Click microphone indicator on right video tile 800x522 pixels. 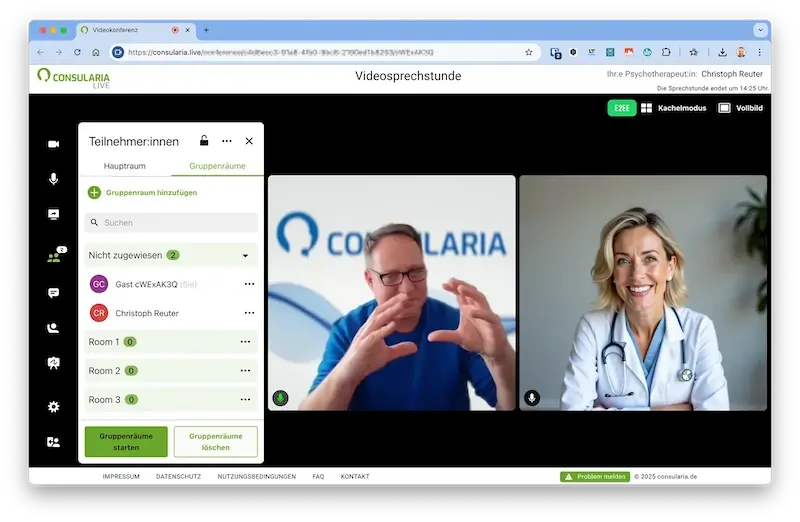[x=532, y=397]
